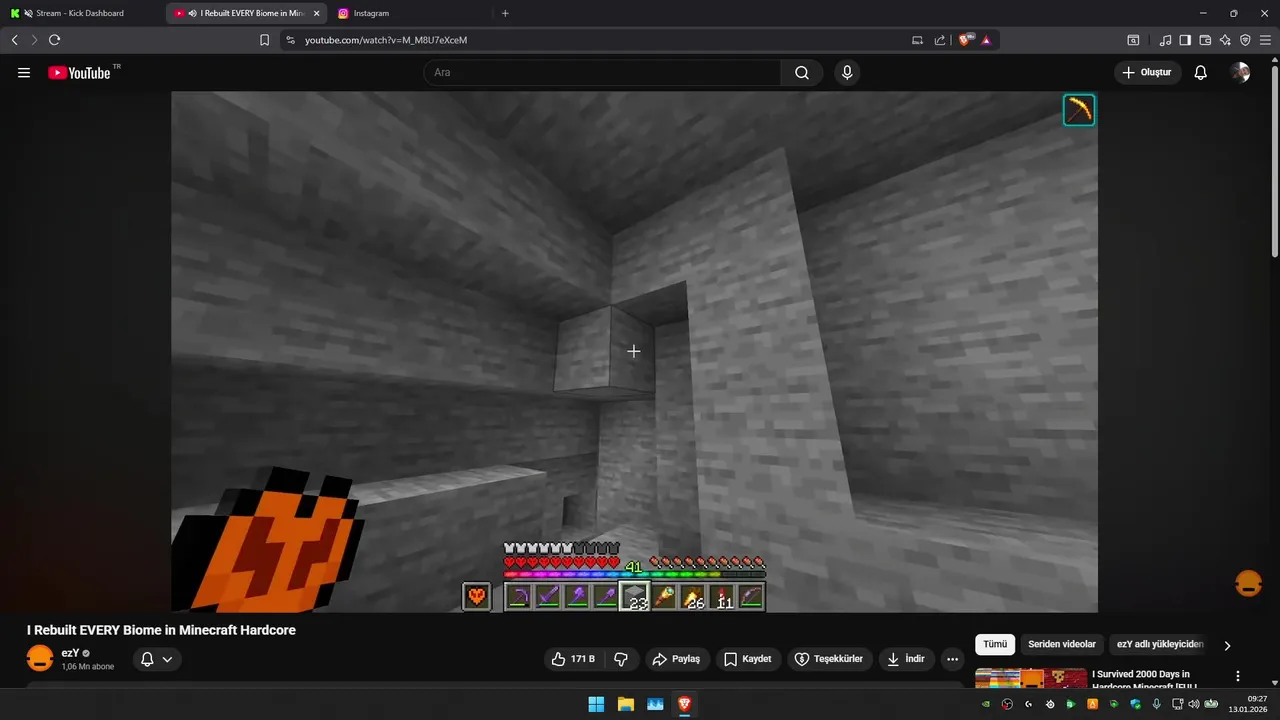Image resolution: width=1280 pixels, height=720 pixels.
Task: Click the 'Teşekkürler' thanks button
Action: point(829,659)
